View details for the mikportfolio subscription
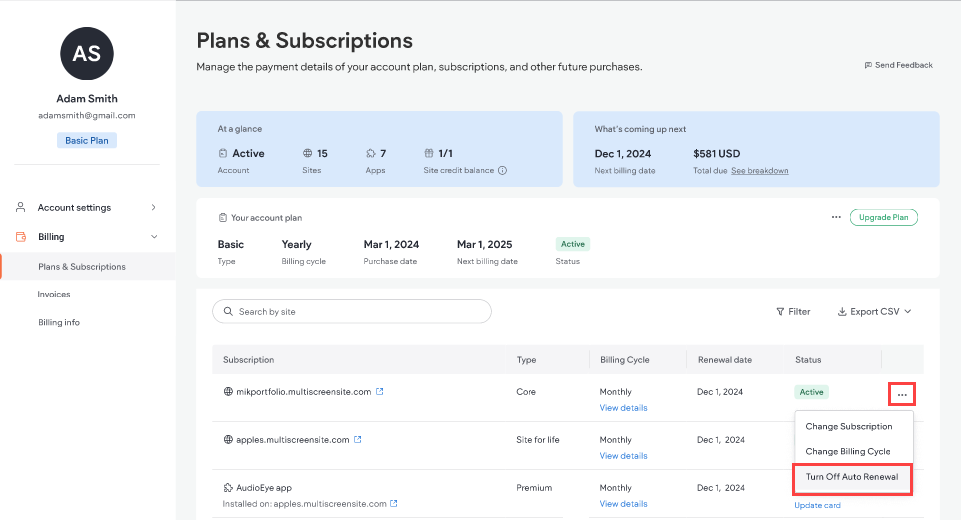961x520 pixels. click(x=623, y=408)
